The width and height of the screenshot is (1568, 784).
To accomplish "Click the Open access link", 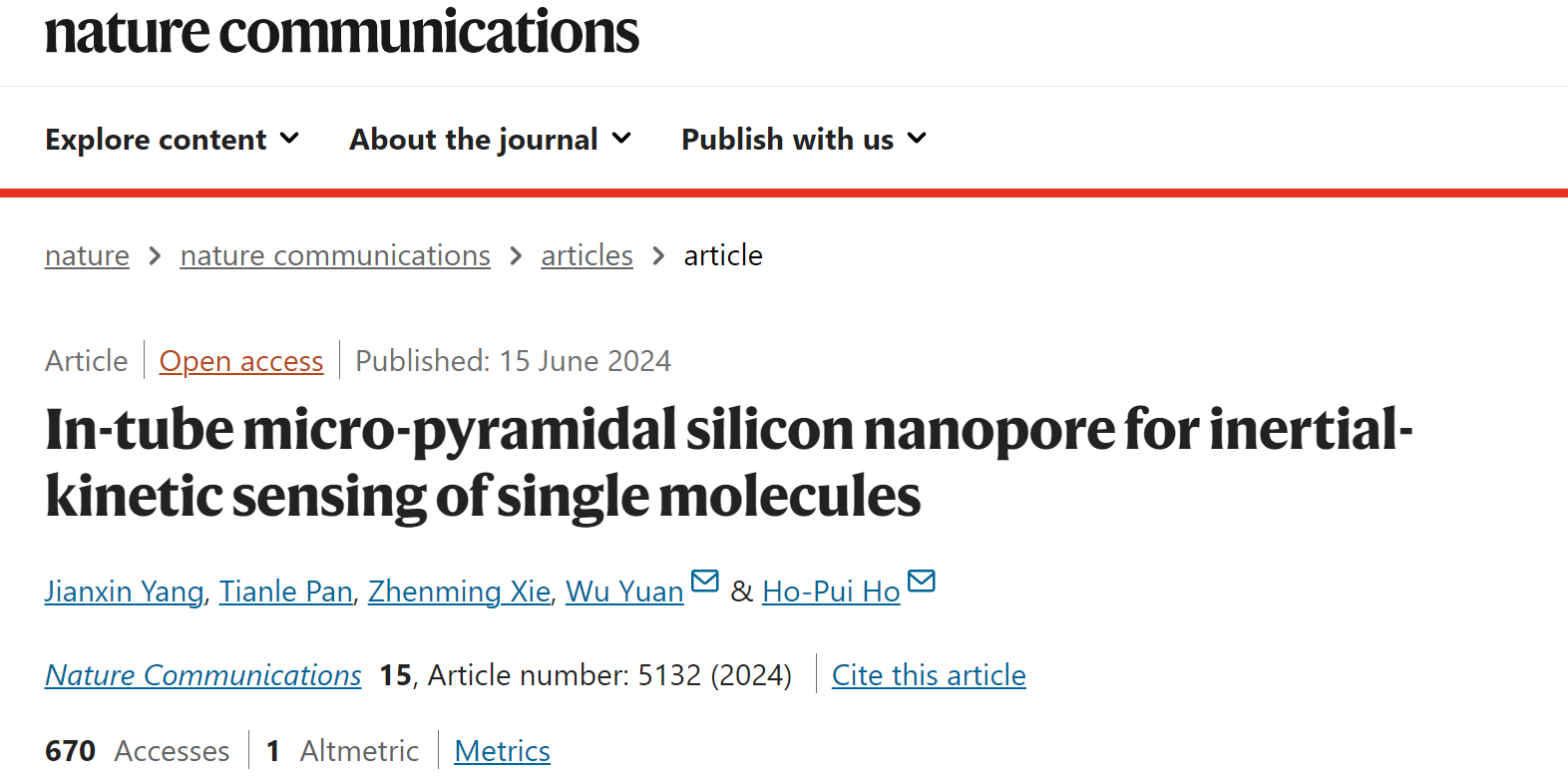I will [241, 361].
